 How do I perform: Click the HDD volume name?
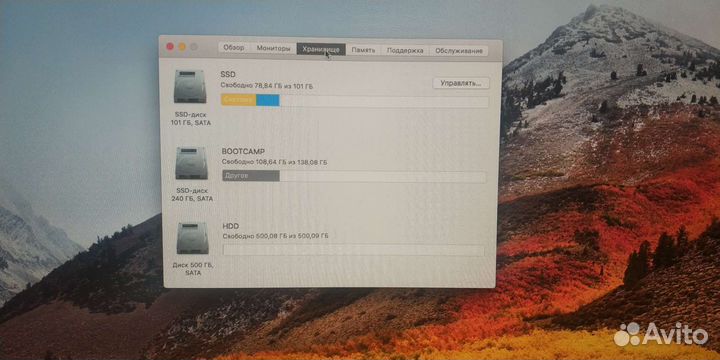(x=231, y=226)
